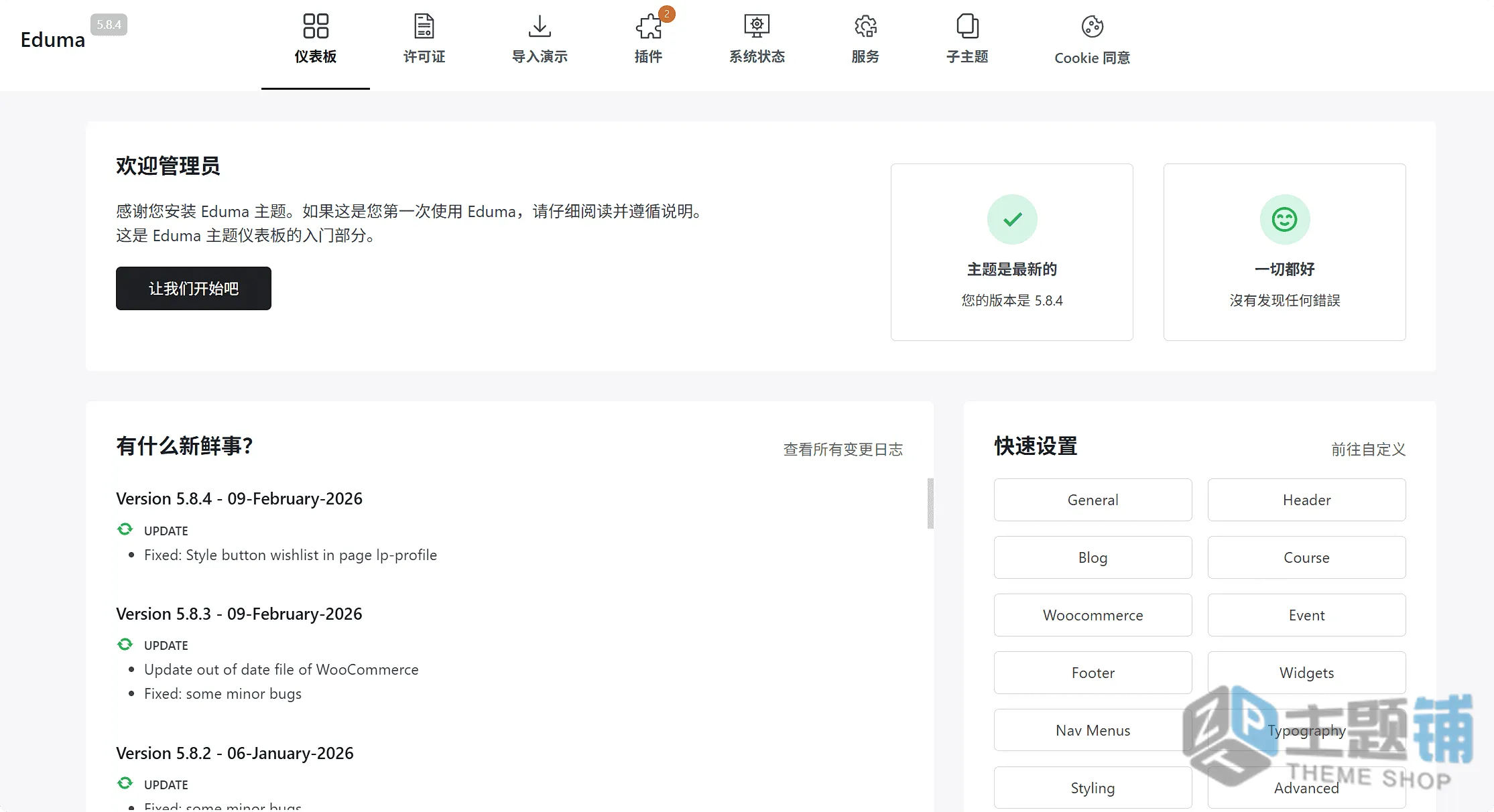The image size is (1494, 812).
Task: Click 'Fixed: Style button wishlist in page lp-profile'
Action: (x=290, y=555)
